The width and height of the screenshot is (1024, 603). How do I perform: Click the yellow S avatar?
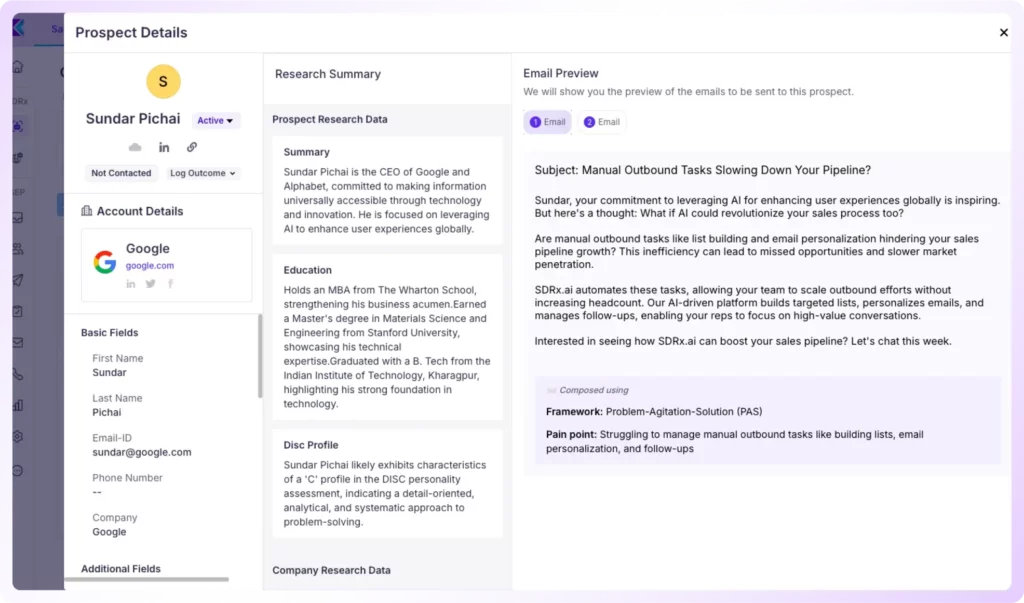click(x=163, y=82)
